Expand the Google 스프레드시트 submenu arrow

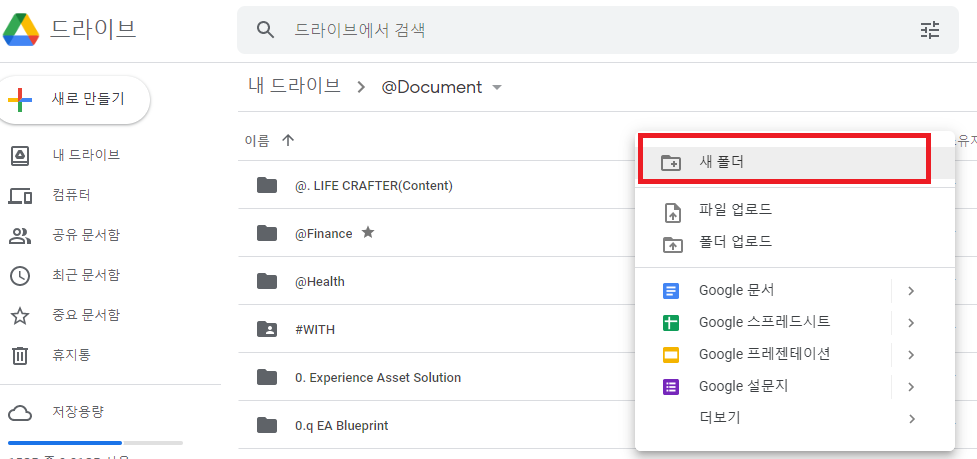[911, 323]
